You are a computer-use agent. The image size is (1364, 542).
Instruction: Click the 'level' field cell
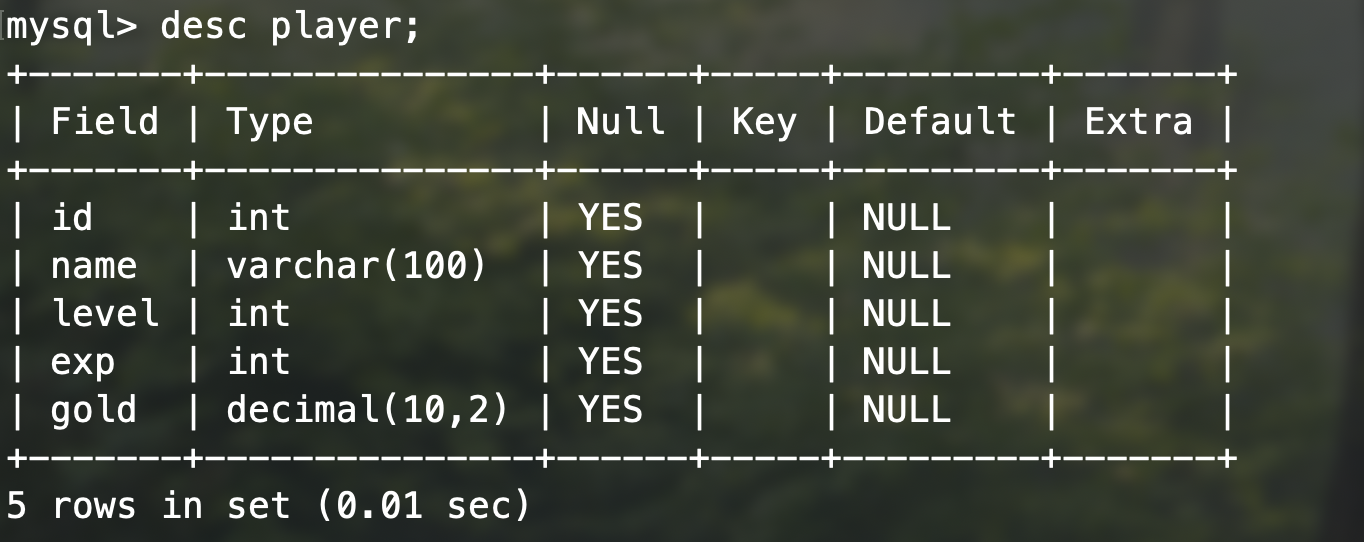pos(104,313)
